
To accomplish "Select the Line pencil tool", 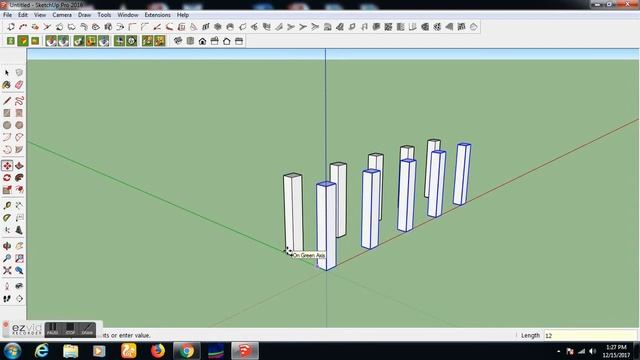I will (x=7, y=100).
